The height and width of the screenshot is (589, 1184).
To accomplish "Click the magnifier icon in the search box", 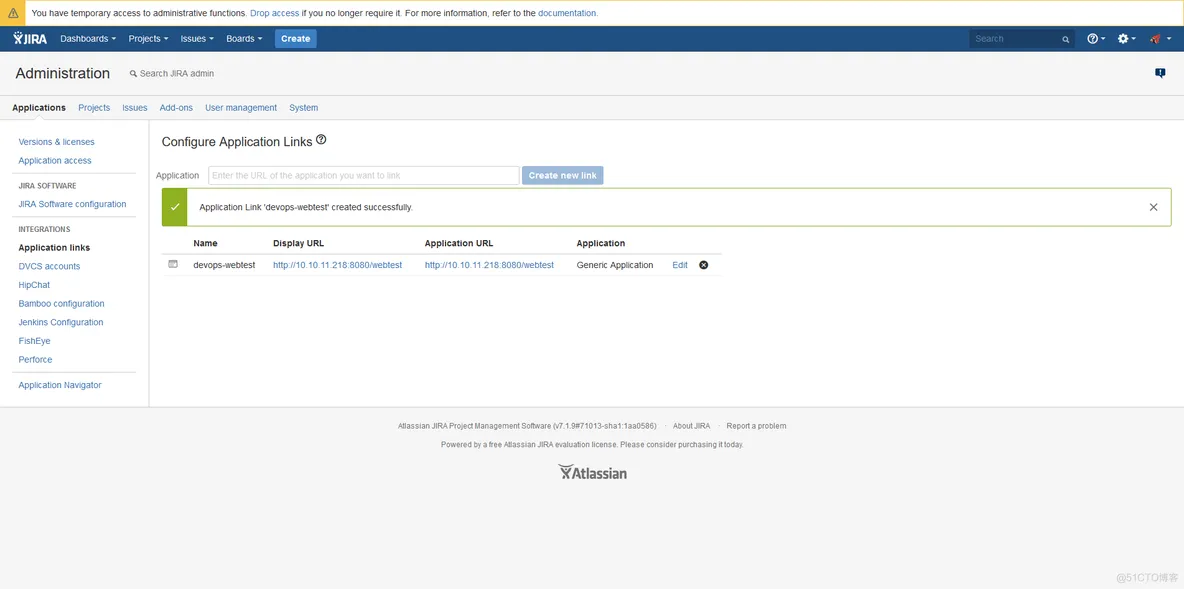I will [x=1065, y=39].
